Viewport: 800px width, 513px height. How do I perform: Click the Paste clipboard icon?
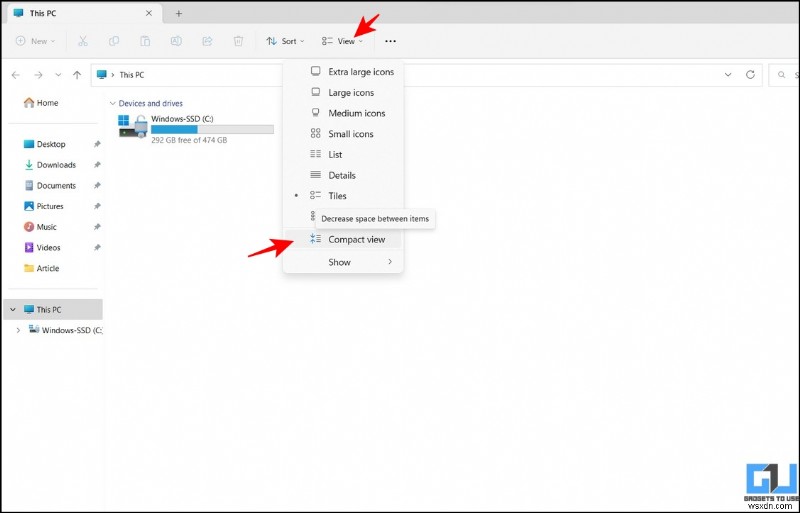[145, 41]
